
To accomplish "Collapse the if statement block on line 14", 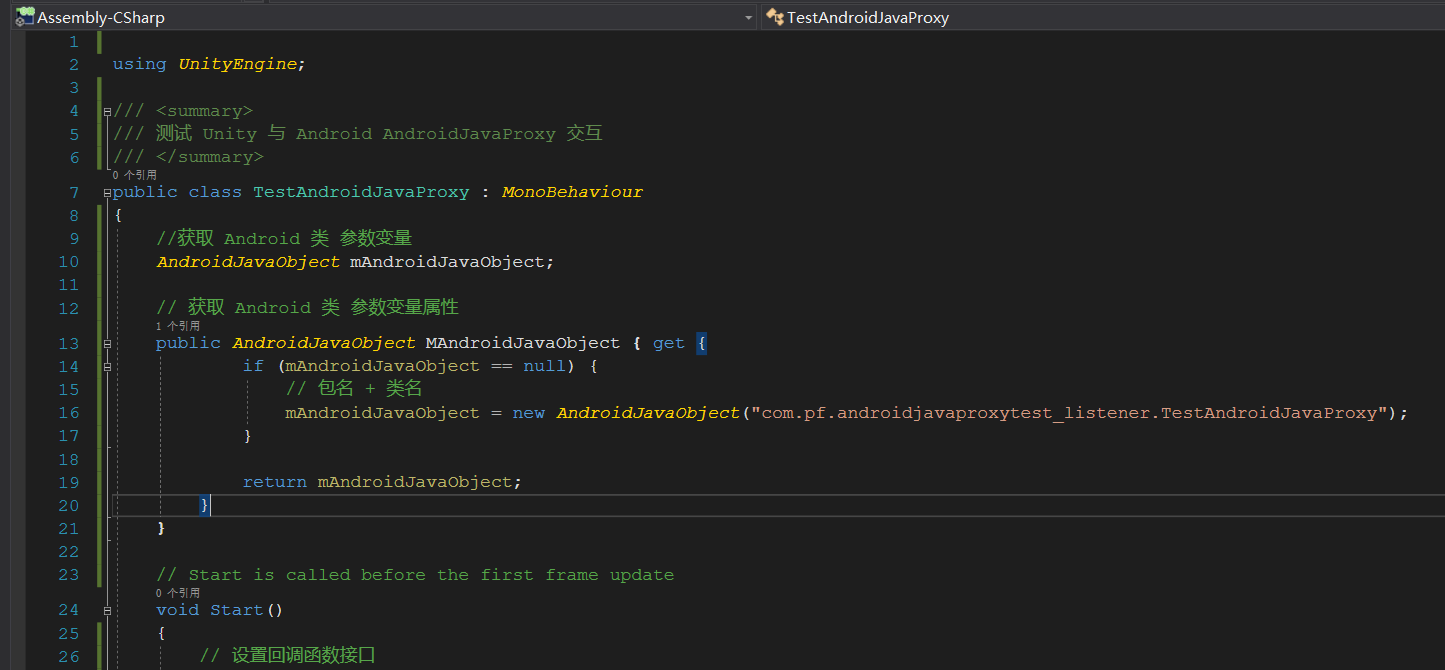I will pos(107,365).
